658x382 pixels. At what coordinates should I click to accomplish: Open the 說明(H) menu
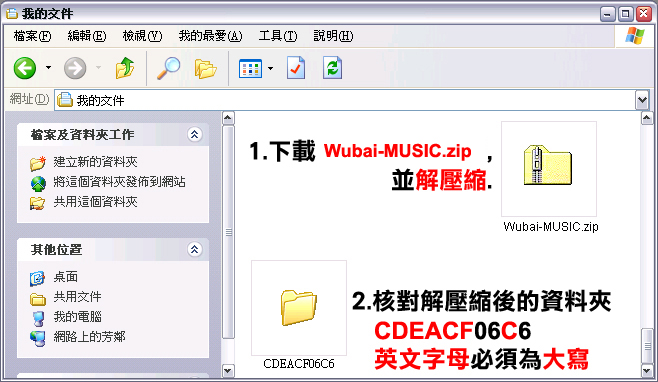(333, 36)
